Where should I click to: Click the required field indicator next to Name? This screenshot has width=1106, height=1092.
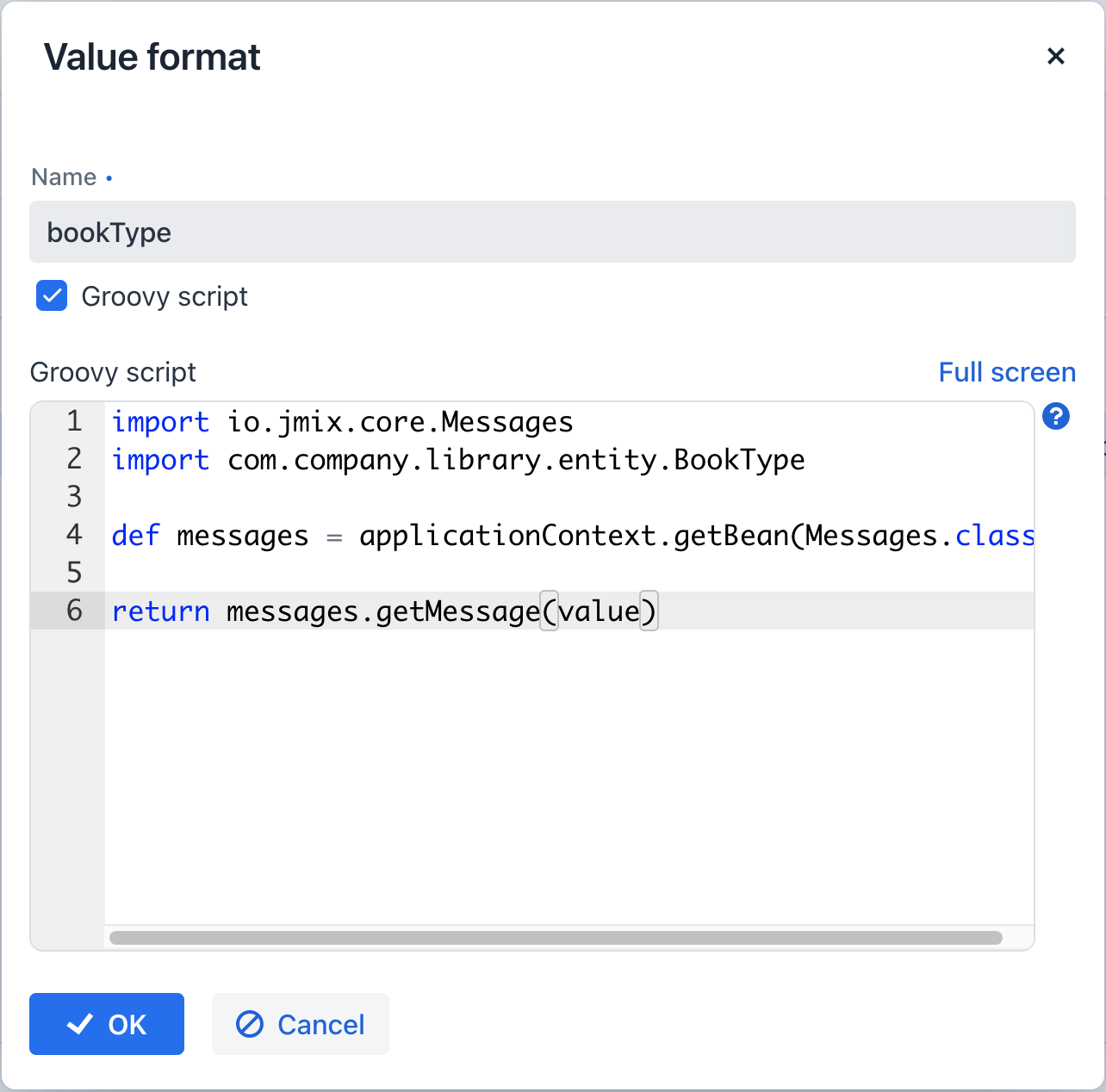pyautogui.click(x=109, y=178)
